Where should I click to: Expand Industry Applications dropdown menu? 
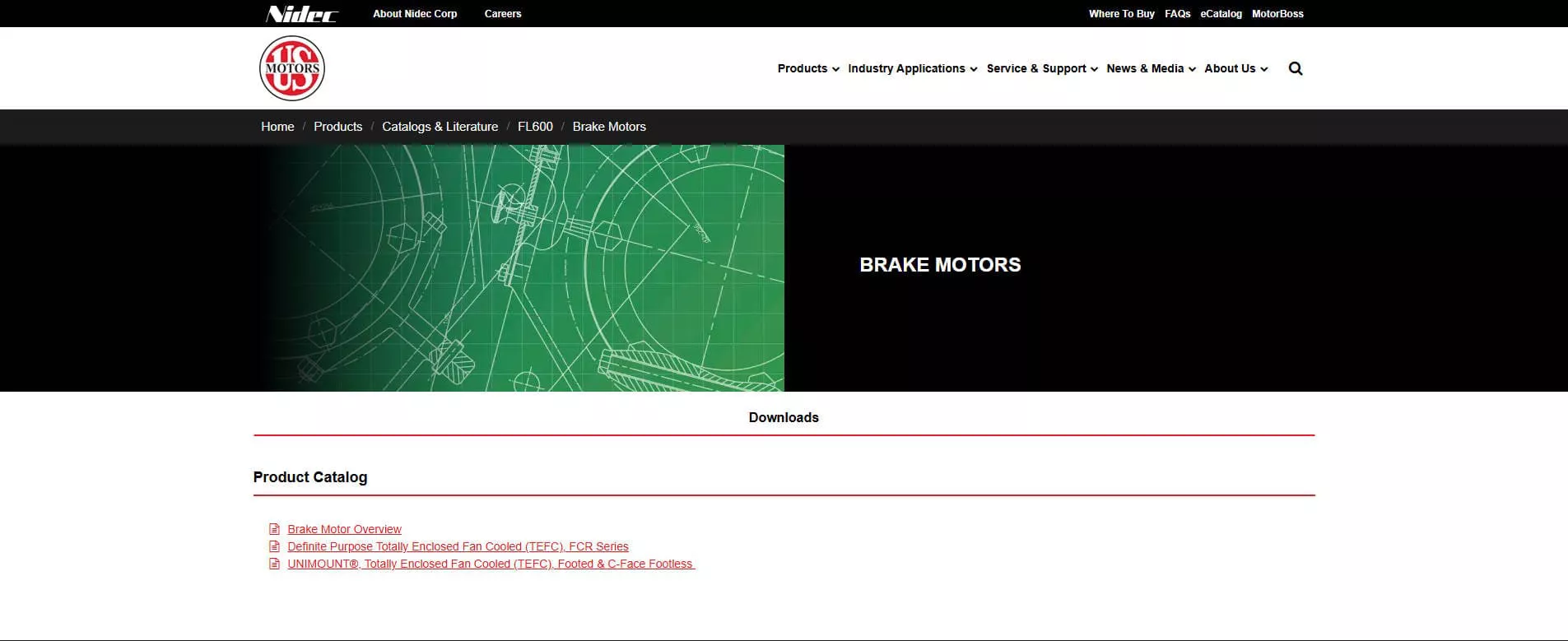pyautogui.click(x=913, y=68)
